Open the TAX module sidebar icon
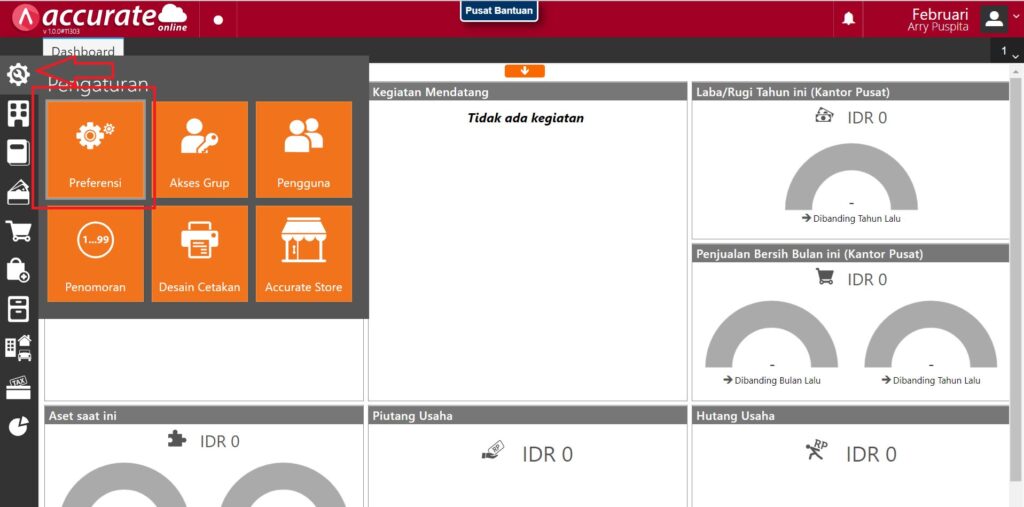This screenshot has height=507, width=1024. pos(18,387)
